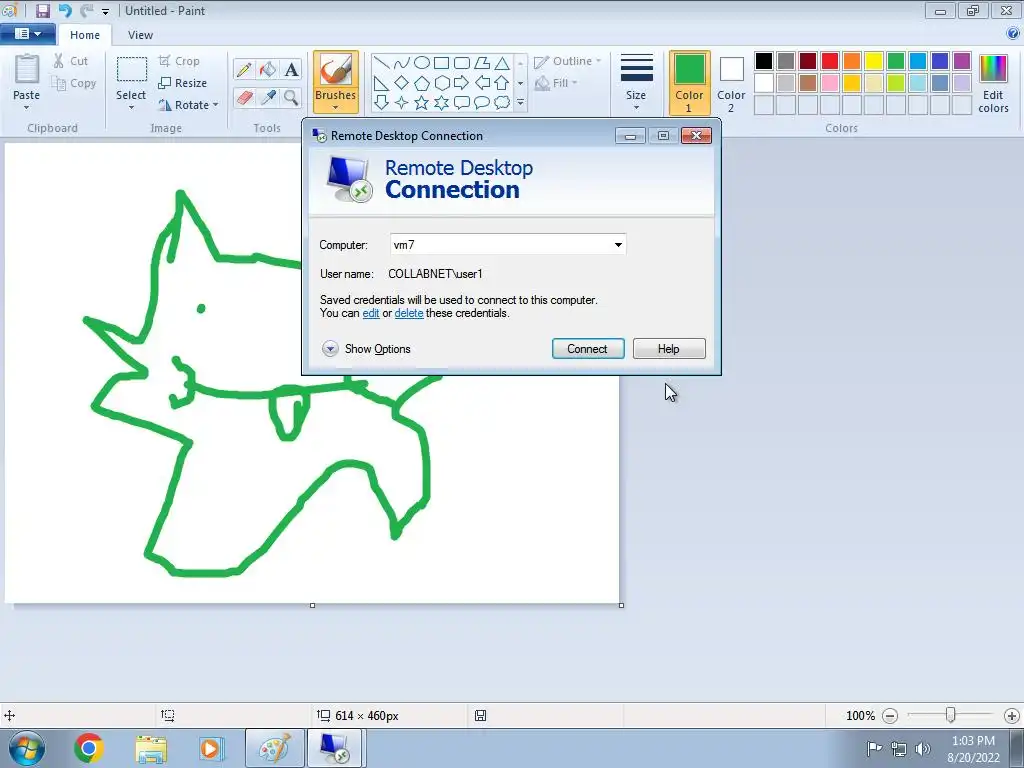Switch to the View ribbon tab

point(140,35)
